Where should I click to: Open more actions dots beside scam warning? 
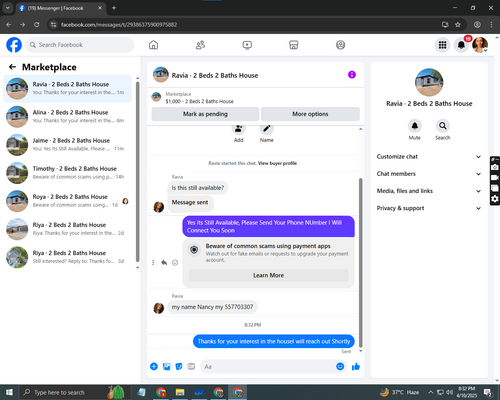pyautogui.click(x=153, y=263)
